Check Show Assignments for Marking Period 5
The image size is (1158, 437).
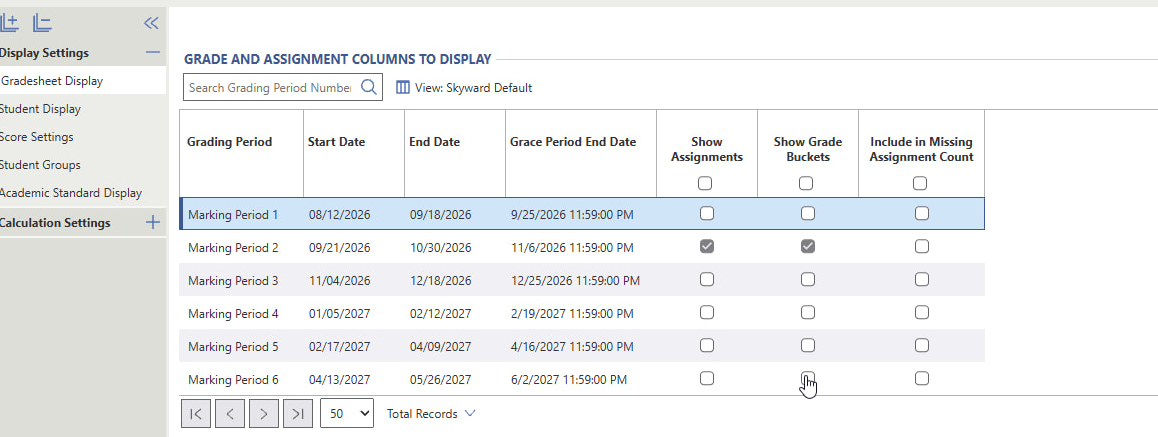[x=707, y=345]
